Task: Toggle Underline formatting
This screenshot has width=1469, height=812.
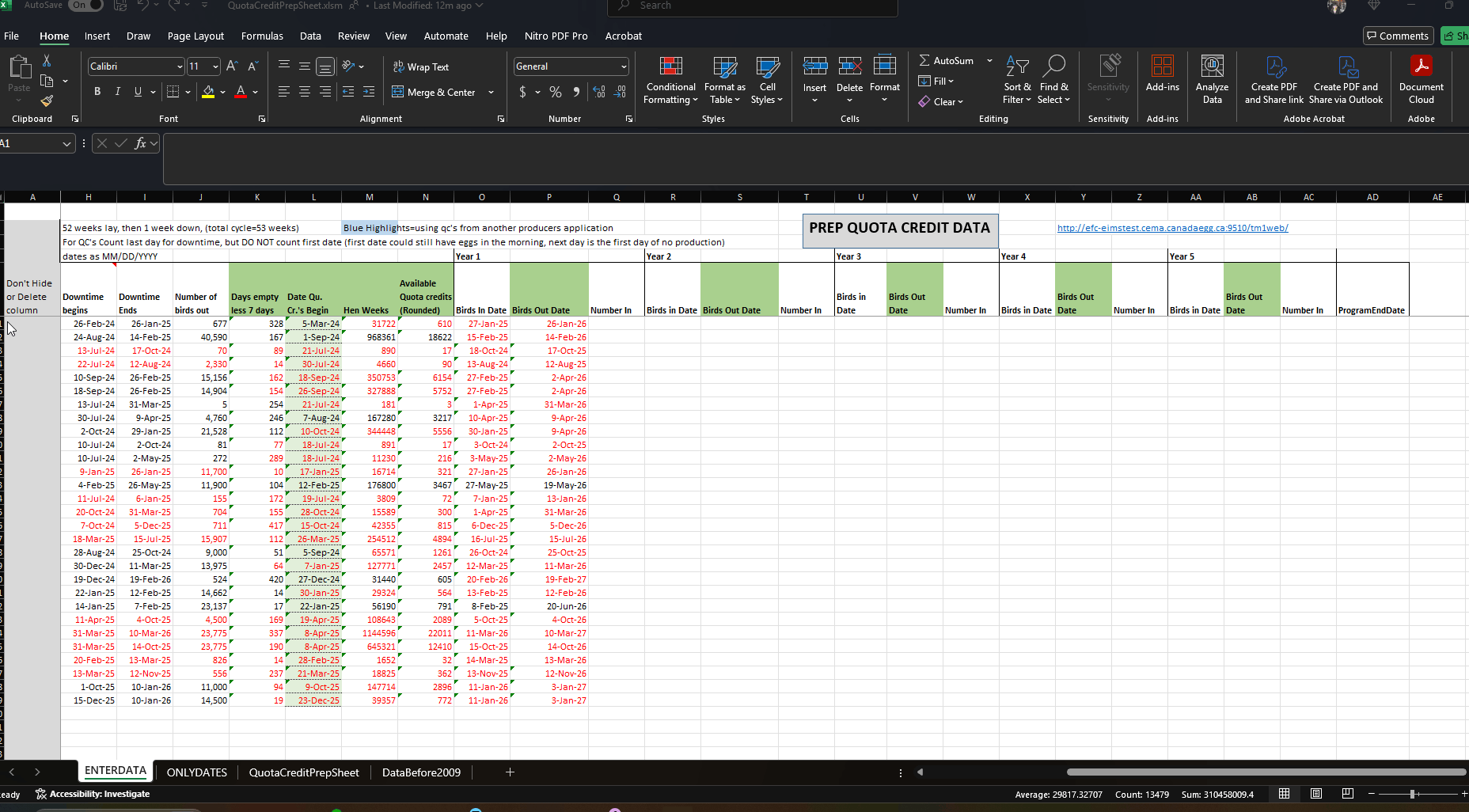Action: point(138,92)
